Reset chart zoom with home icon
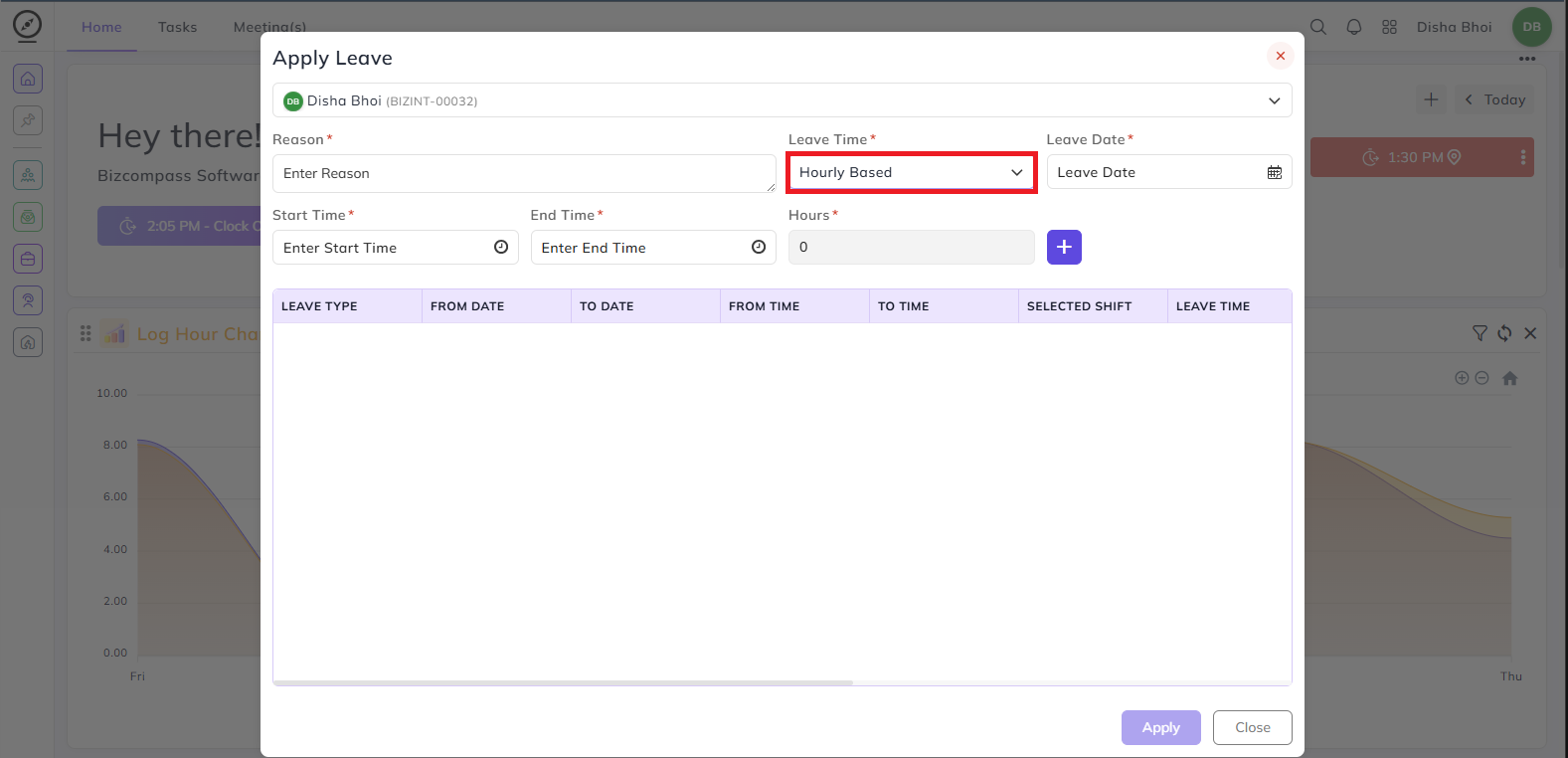The height and width of the screenshot is (758, 1568). click(1510, 378)
